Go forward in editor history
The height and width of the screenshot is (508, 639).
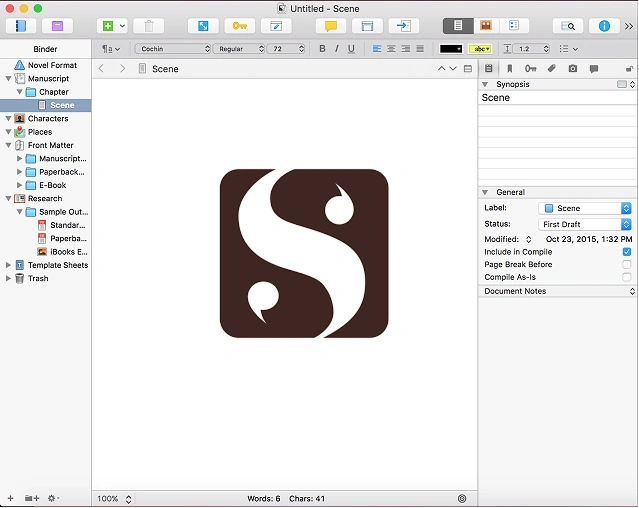tap(122, 69)
